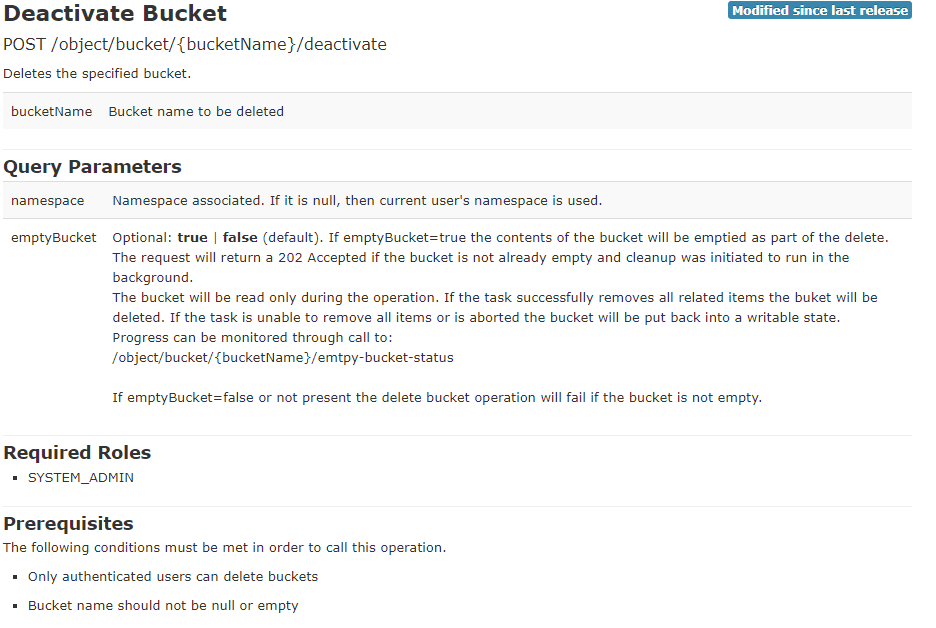Viewport: 936px width, 628px height.
Task: Click the bold "false" default value
Action: pos(240,238)
